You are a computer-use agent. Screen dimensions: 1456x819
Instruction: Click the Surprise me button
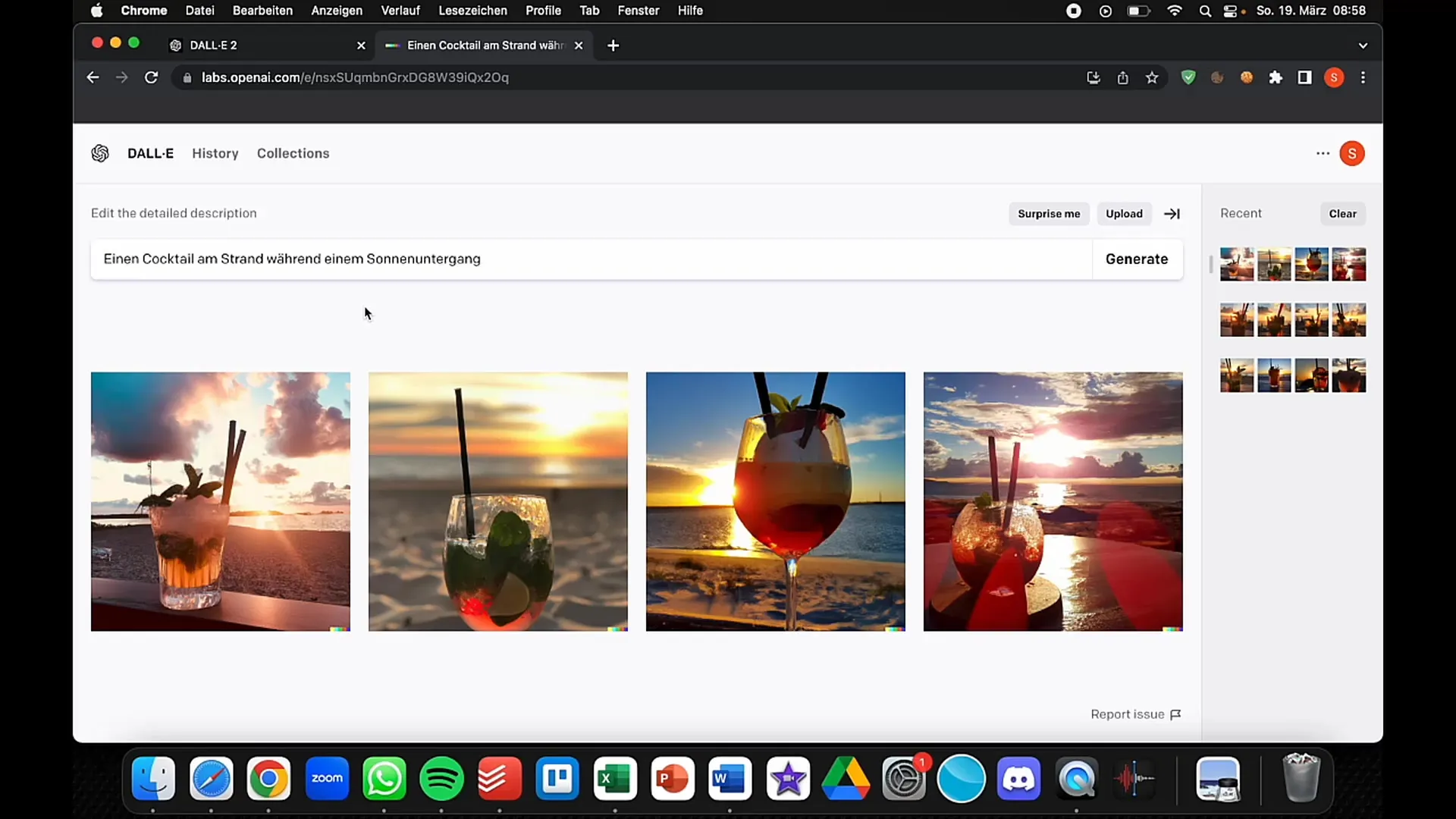1048,213
